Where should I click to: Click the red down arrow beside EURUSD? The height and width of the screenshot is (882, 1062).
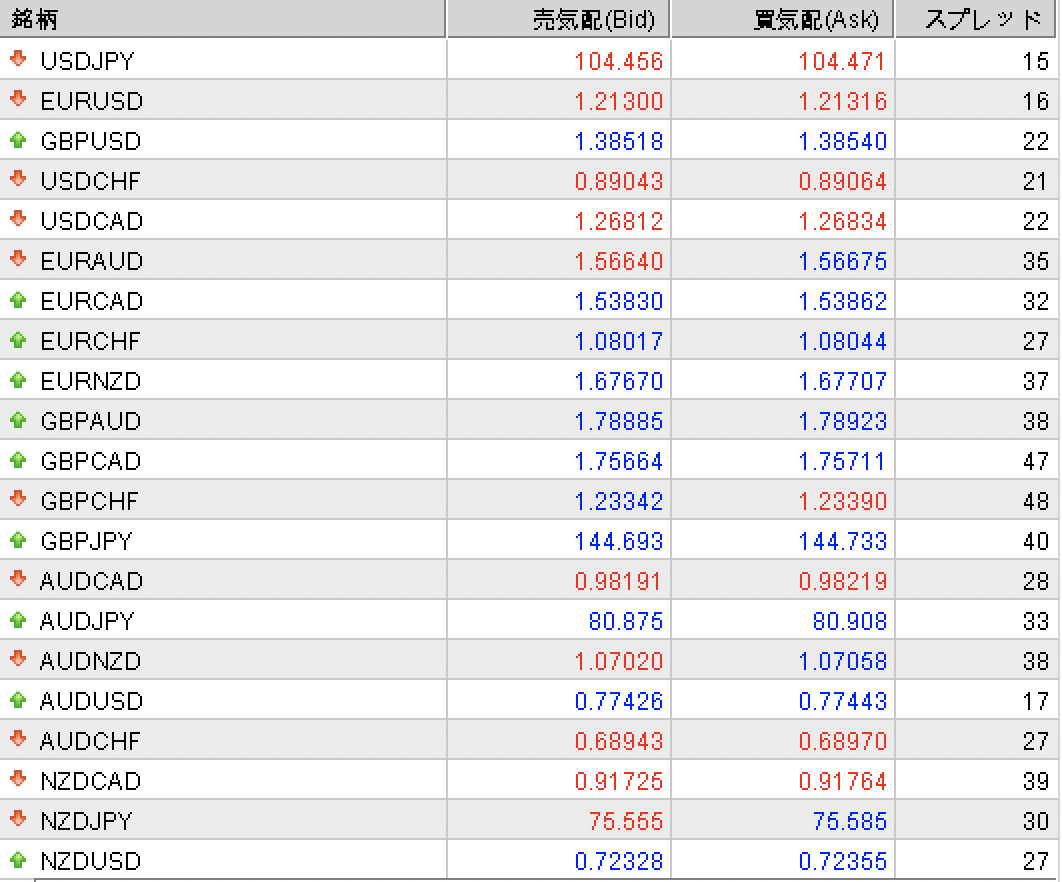point(18,99)
